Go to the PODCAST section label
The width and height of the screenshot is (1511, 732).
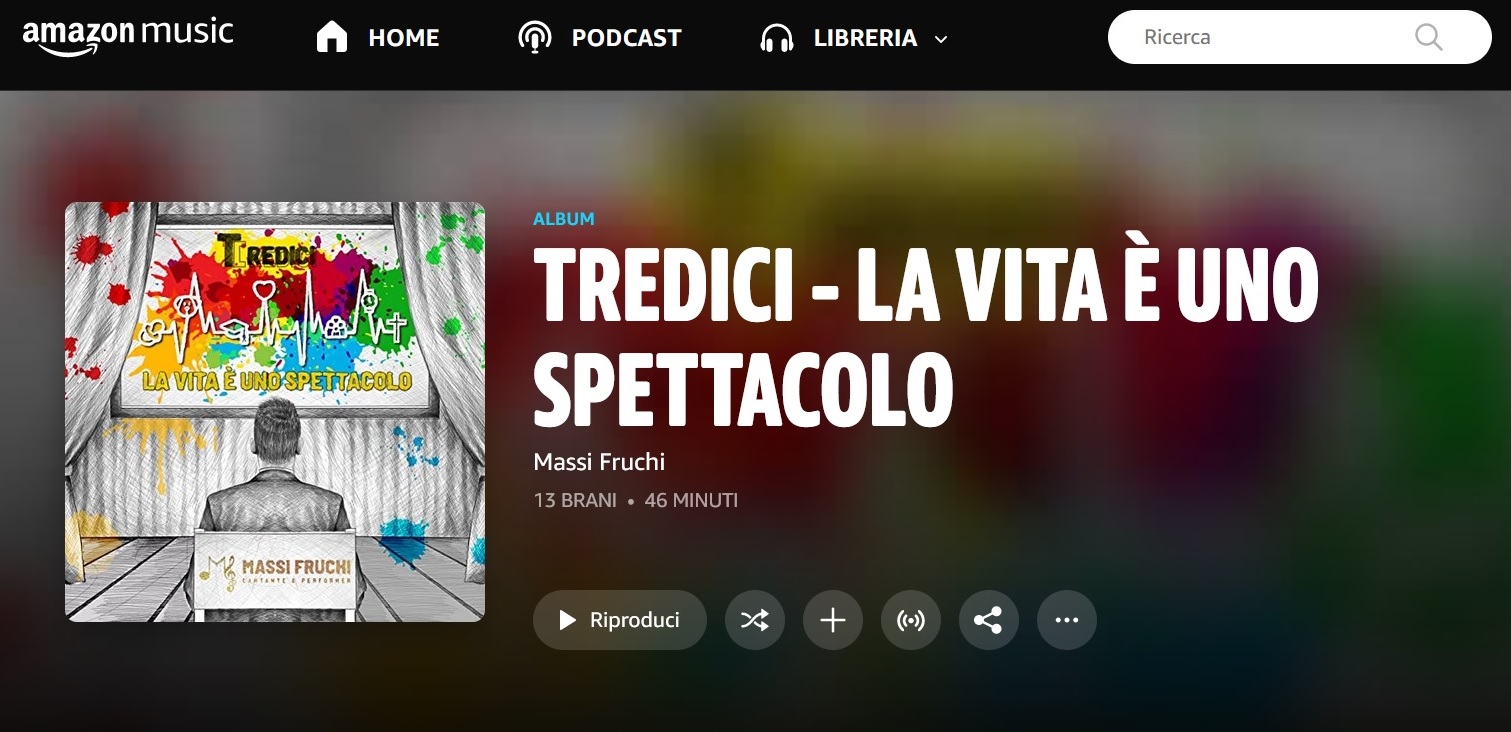(x=626, y=38)
